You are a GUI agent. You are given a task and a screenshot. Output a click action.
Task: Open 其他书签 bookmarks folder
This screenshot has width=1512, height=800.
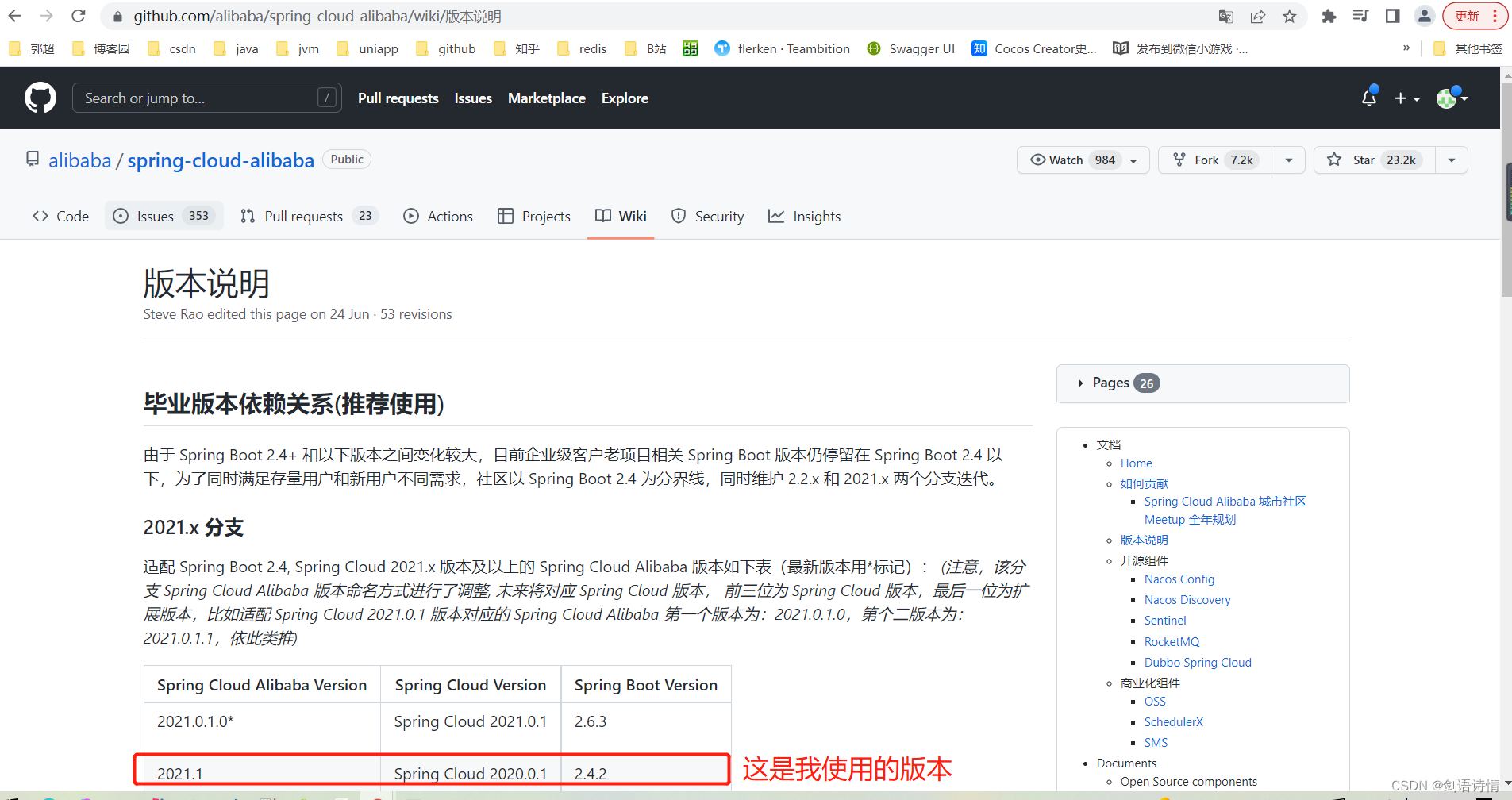1468,48
